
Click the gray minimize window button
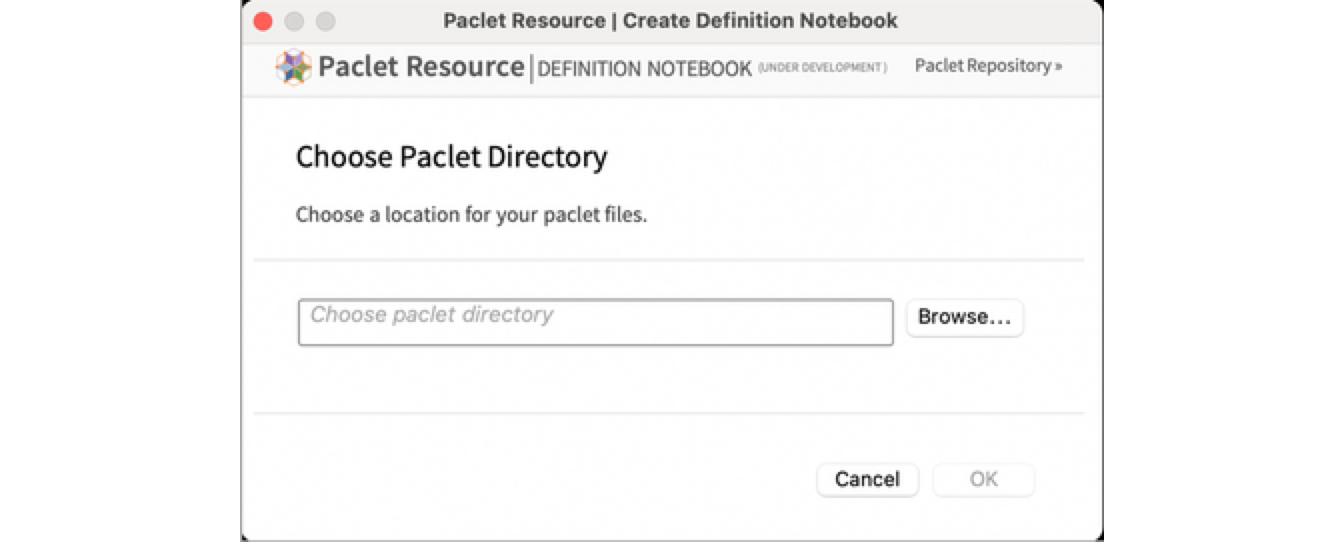pos(294,21)
